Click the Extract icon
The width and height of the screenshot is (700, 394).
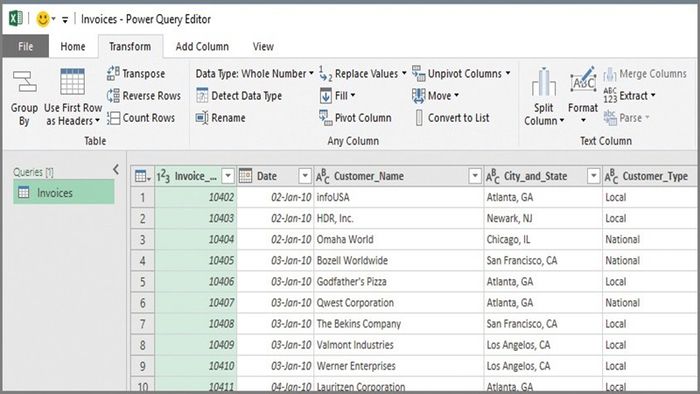(x=610, y=95)
